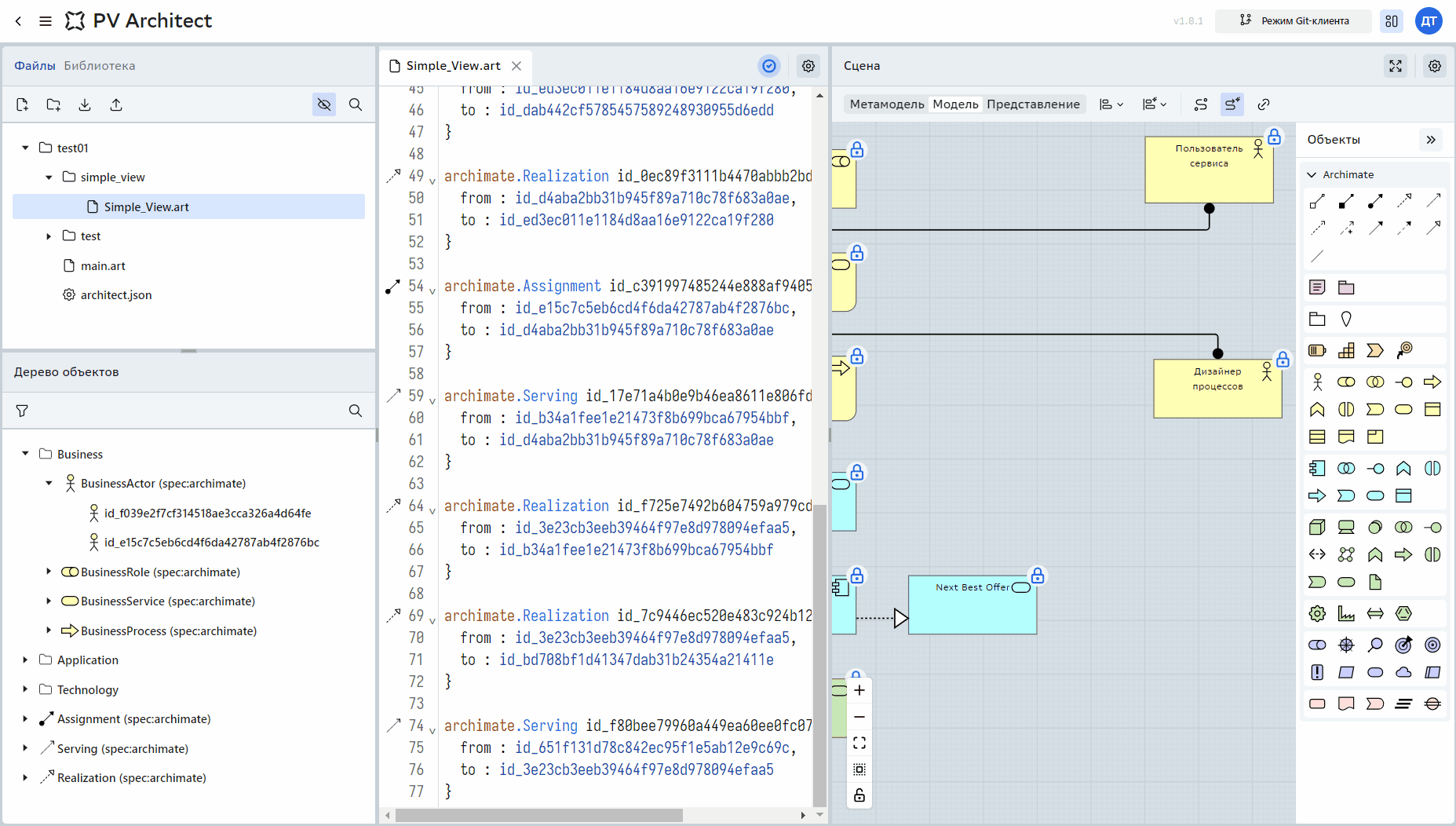Pick the magnifier assessment palette icon
This screenshot has width=1456, height=826.
click(x=1375, y=645)
